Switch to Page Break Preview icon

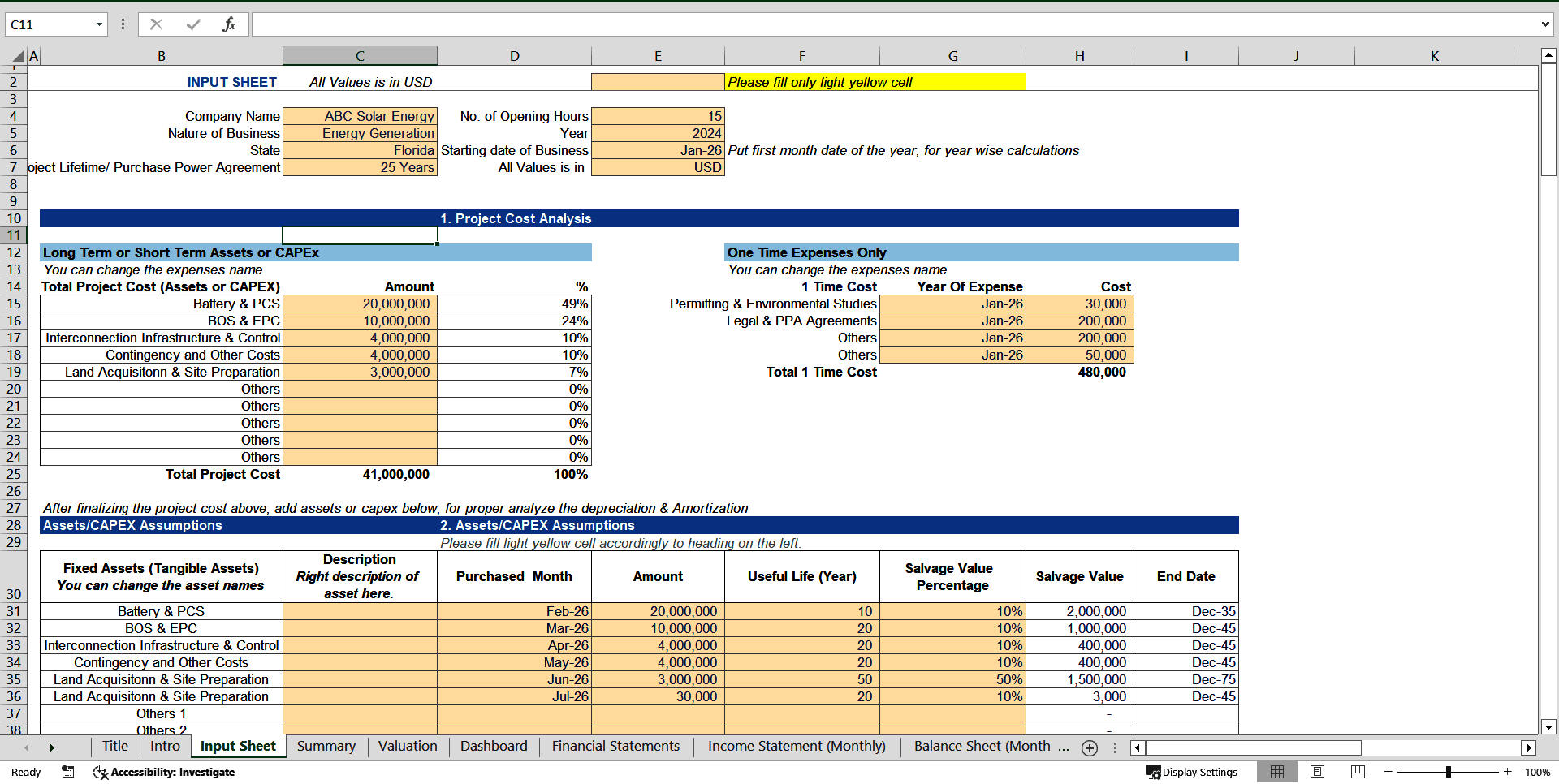(1358, 772)
